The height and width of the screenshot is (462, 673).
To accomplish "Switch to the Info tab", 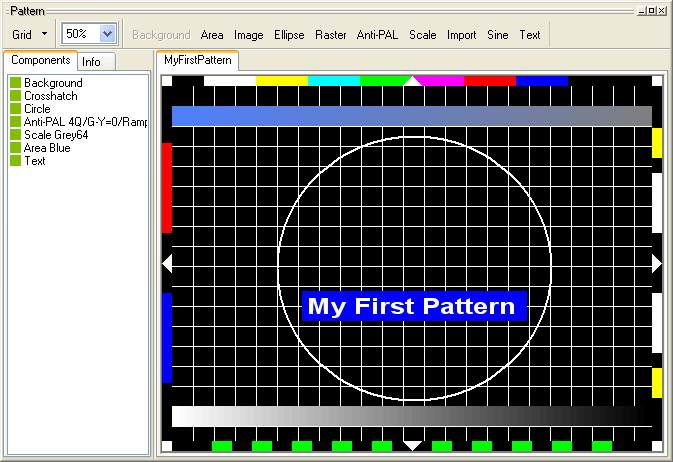I will tap(91, 62).
